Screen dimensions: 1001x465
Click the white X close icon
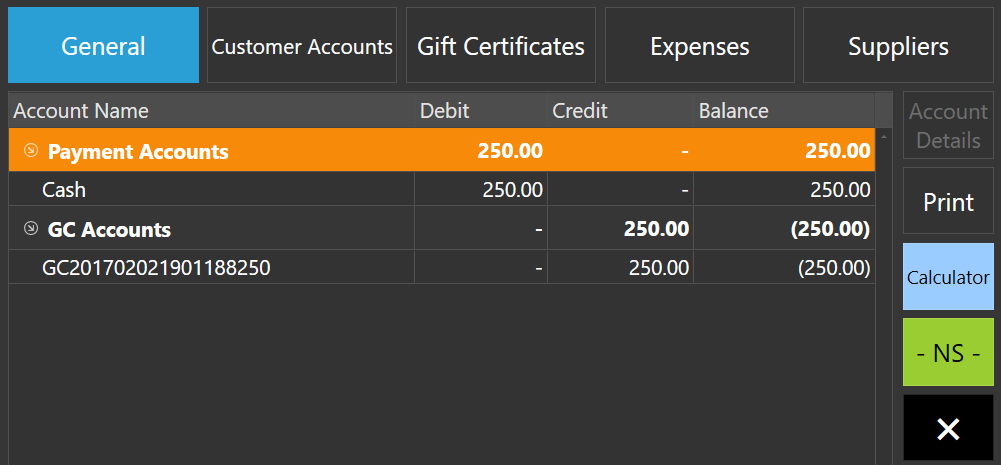[x=948, y=429]
